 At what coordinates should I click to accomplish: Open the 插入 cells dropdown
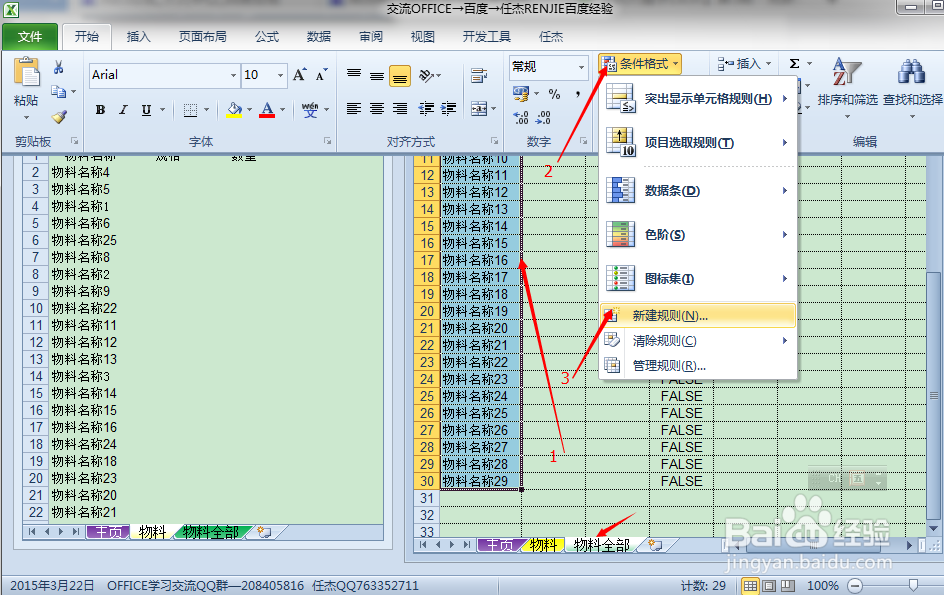point(745,64)
